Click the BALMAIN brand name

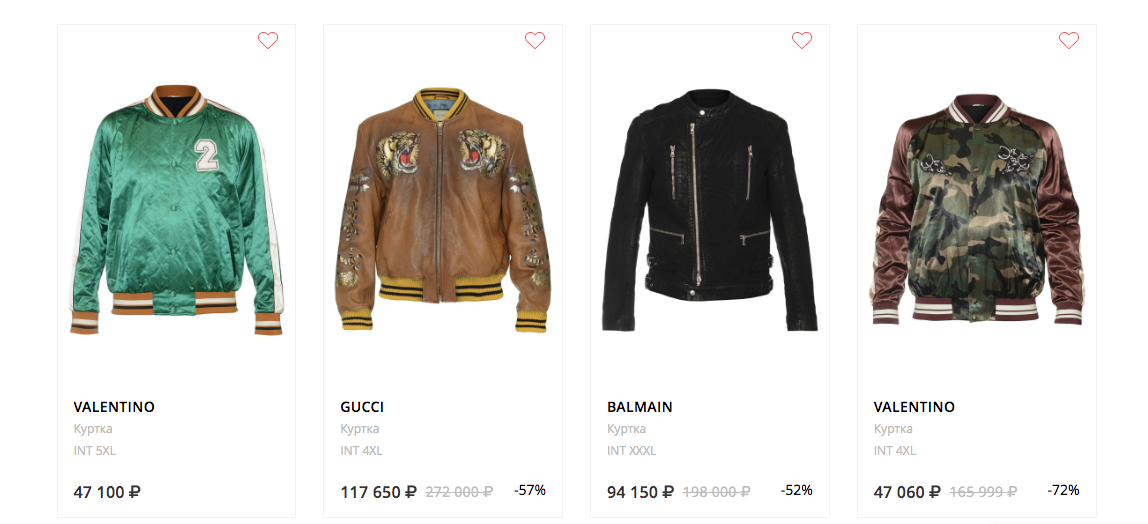[640, 407]
